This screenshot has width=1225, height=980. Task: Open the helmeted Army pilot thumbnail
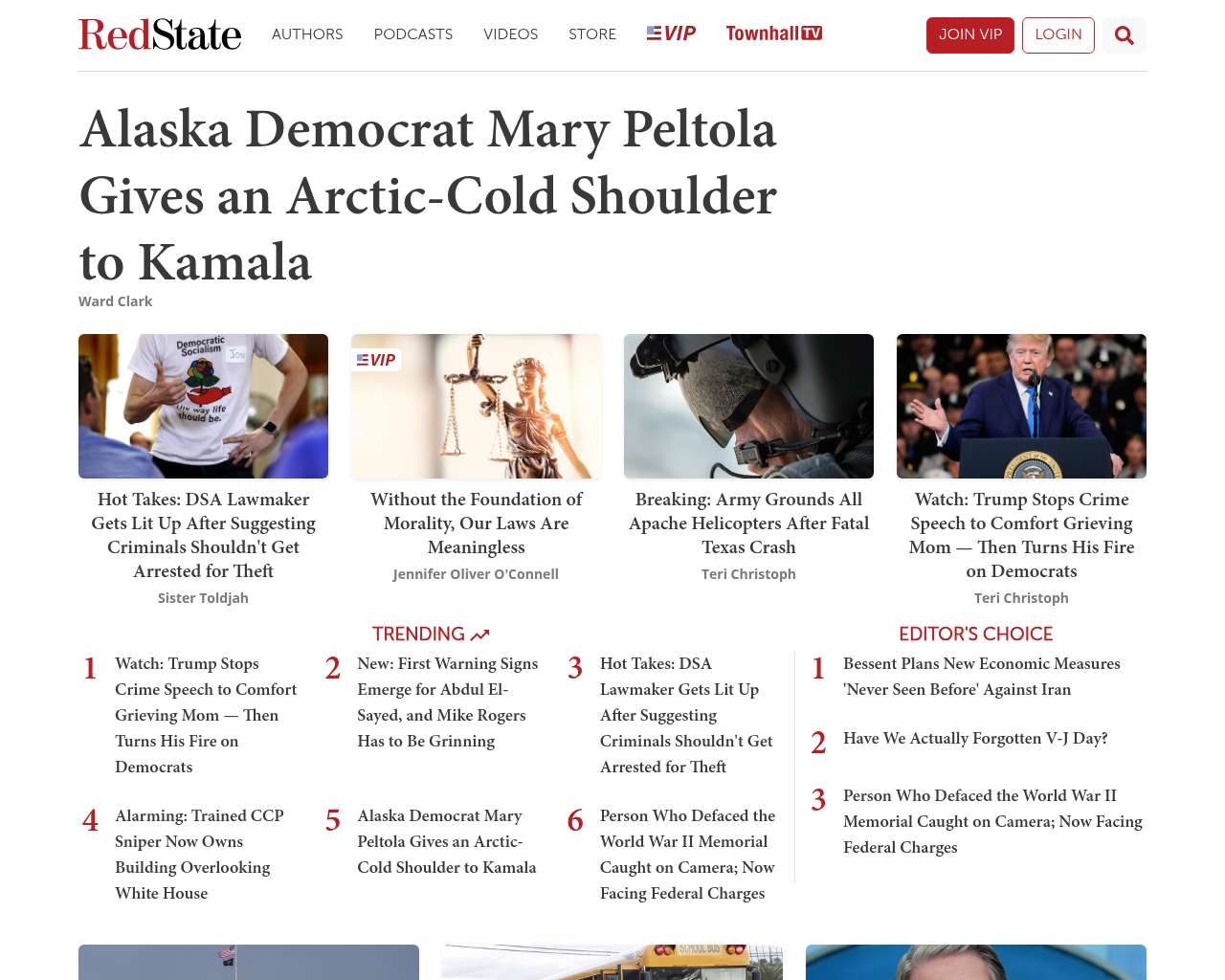748,406
